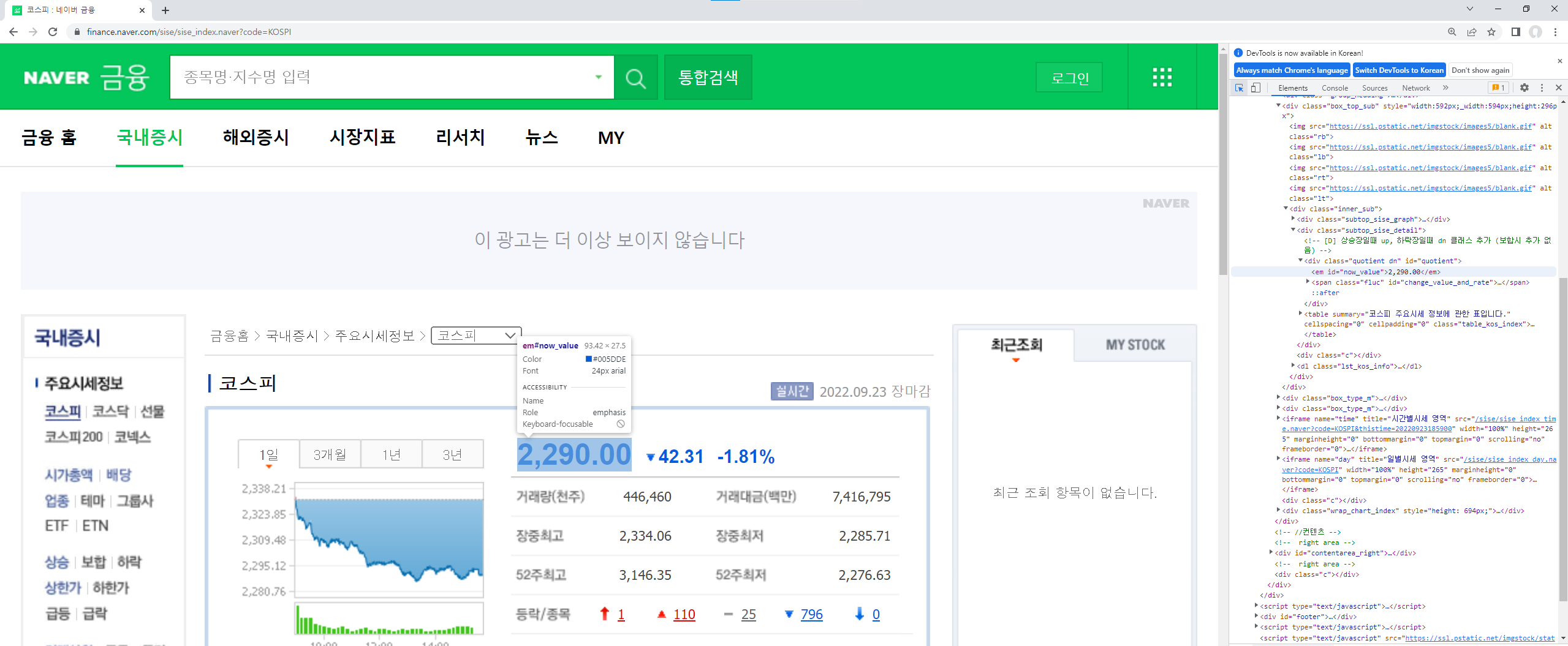The width and height of the screenshot is (1568, 646).
Task: Click the share page icon in address bar
Action: click(1472, 32)
